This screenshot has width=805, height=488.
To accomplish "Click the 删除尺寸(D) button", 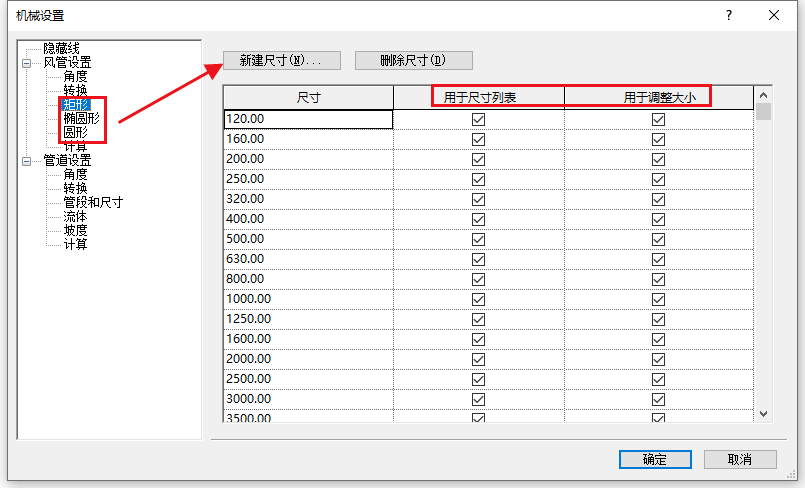I will click(x=413, y=61).
